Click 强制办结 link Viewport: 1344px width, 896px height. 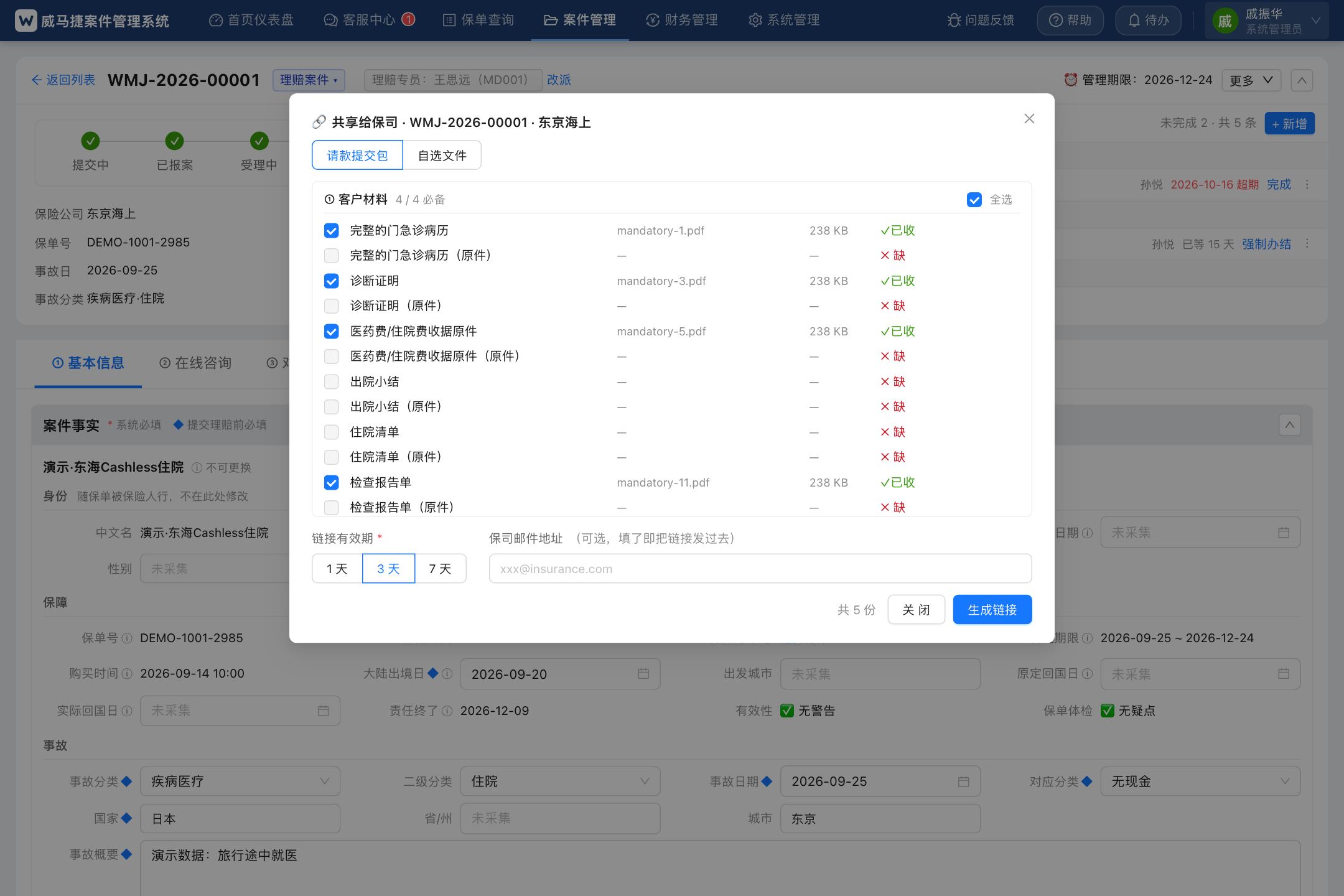[1266, 245]
